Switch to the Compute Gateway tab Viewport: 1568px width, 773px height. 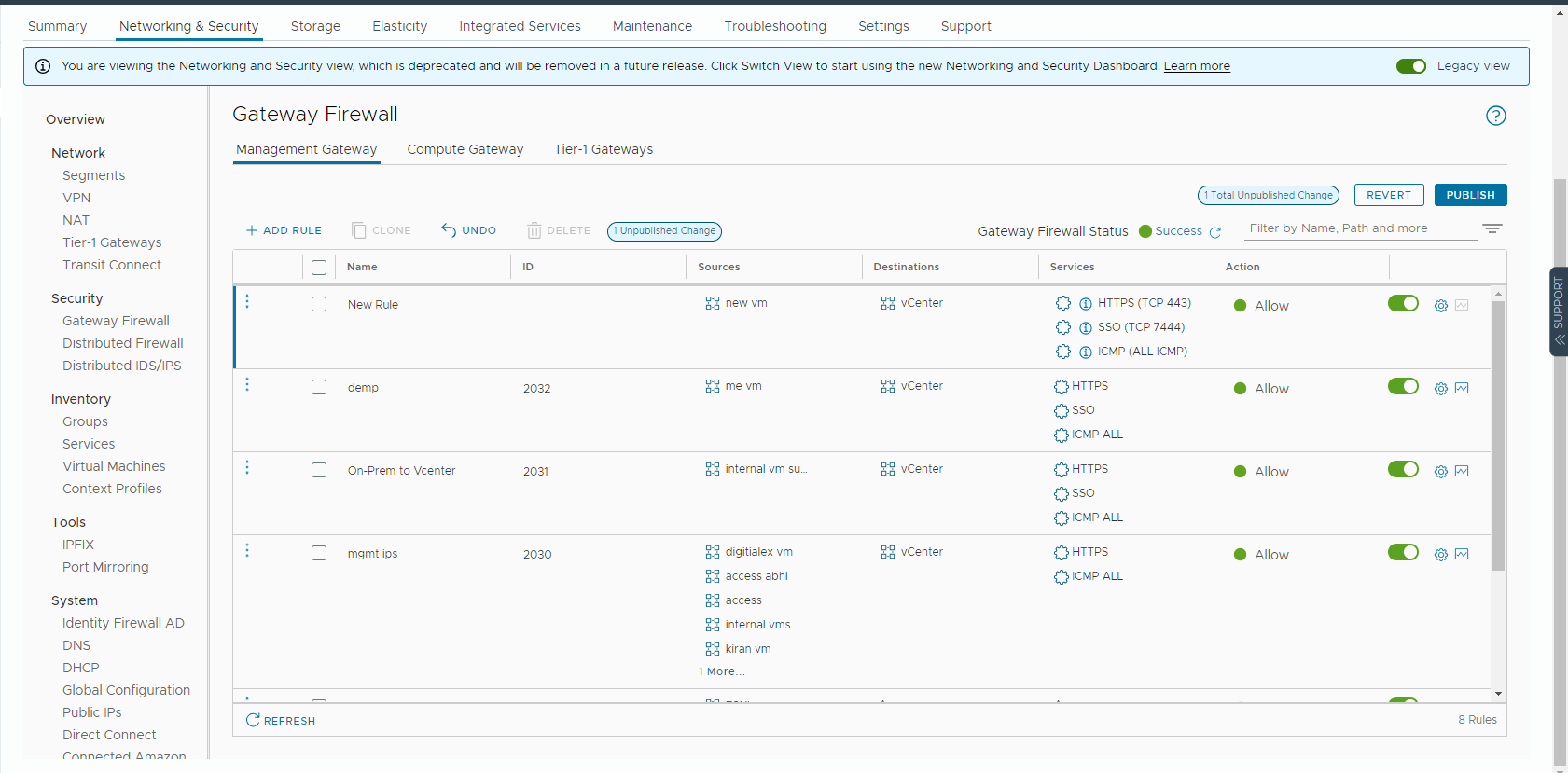pos(465,150)
